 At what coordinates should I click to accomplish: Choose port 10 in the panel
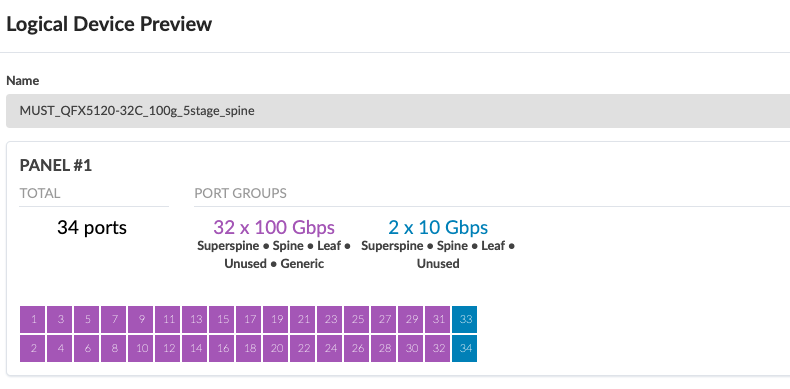141,349
